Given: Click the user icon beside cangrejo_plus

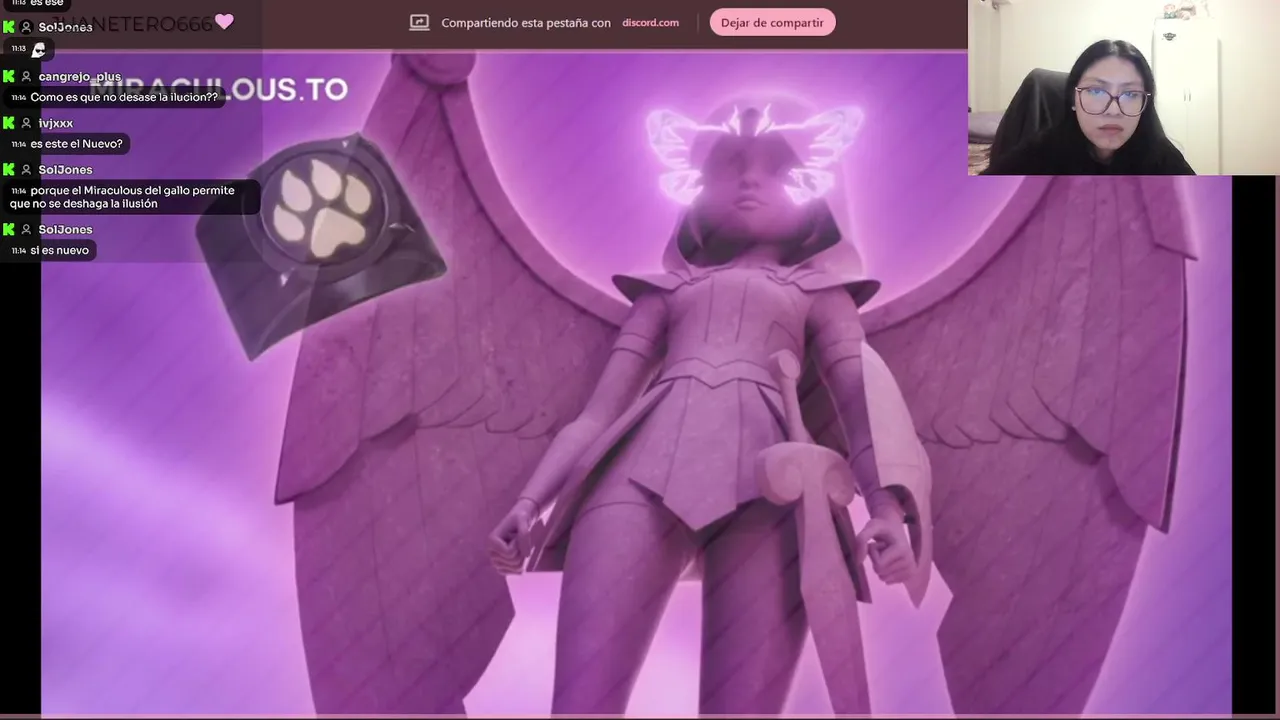Looking at the screenshot, I should (26, 77).
